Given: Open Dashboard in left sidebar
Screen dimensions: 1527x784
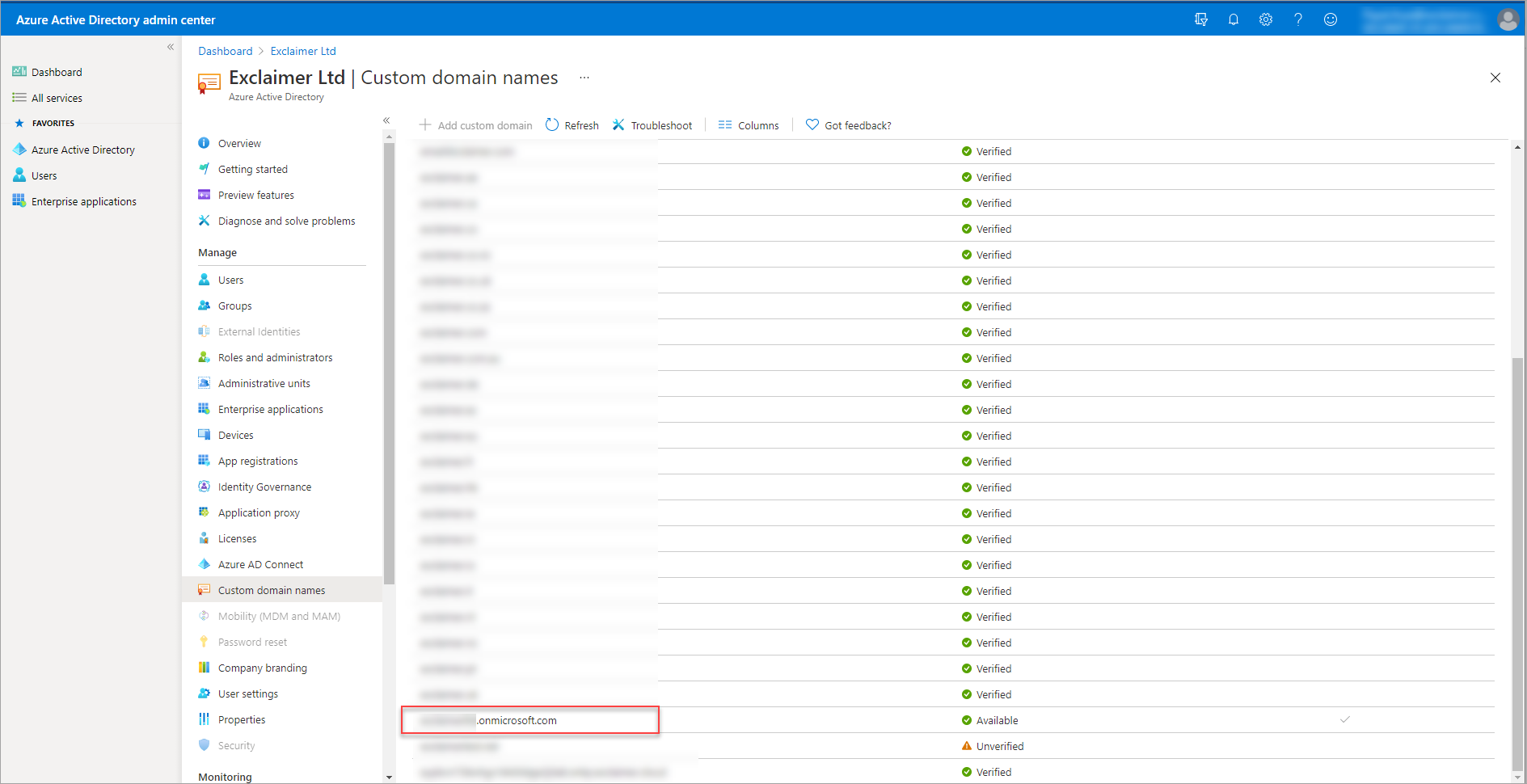Looking at the screenshot, I should pos(57,72).
